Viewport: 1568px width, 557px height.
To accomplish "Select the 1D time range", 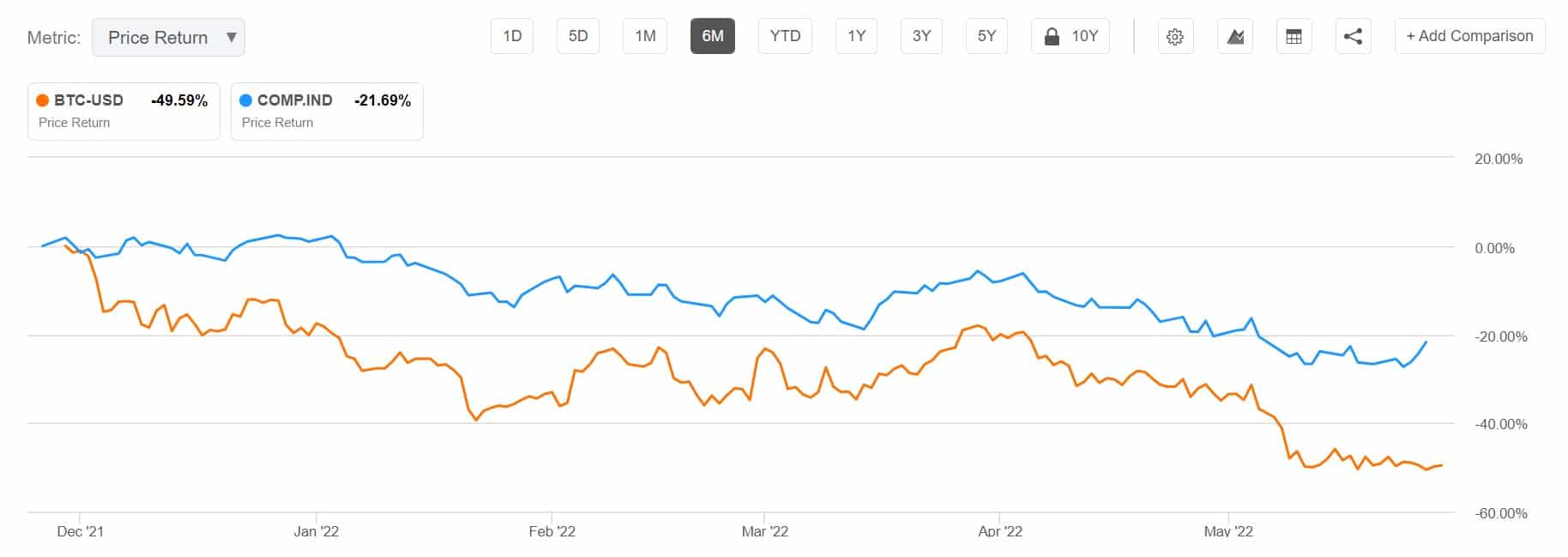I will tap(512, 36).
